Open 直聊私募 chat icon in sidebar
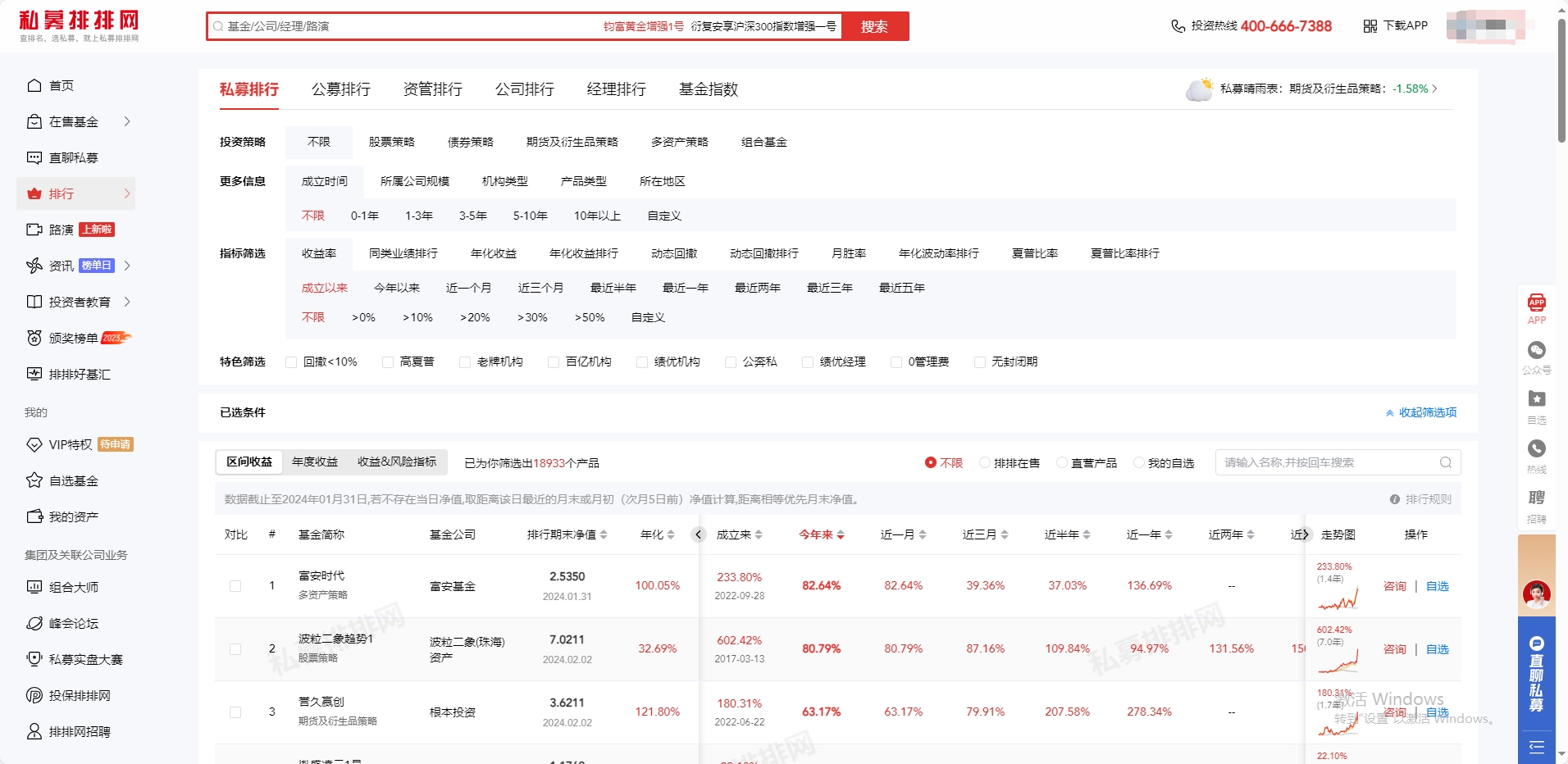The height and width of the screenshot is (764, 1568). tap(34, 157)
